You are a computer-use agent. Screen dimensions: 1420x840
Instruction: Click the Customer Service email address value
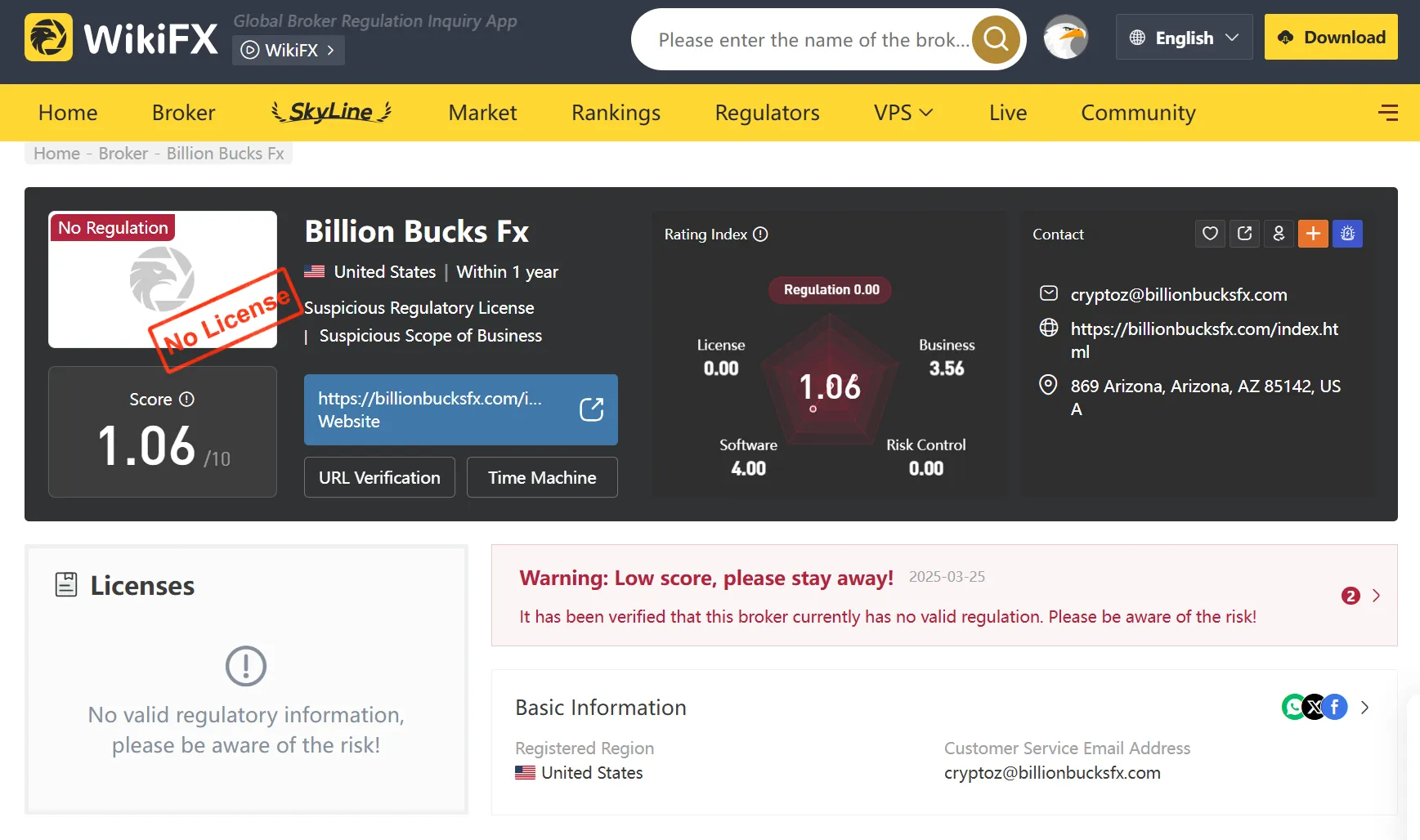[1052, 773]
